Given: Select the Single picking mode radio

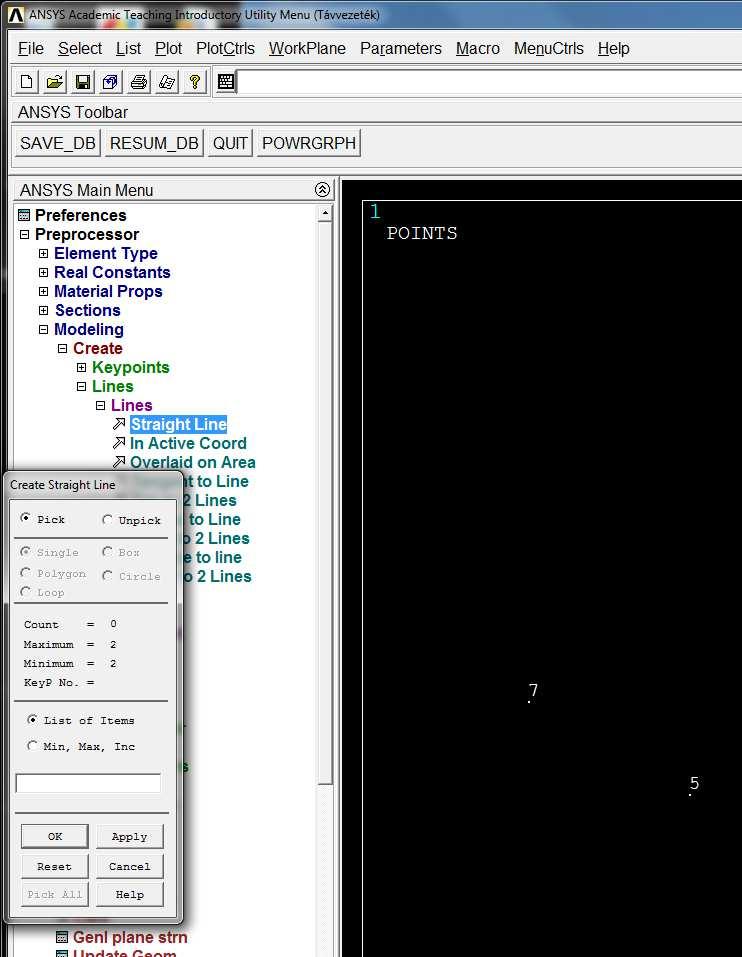Looking at the screenshot, I should (x=25, y=552).
